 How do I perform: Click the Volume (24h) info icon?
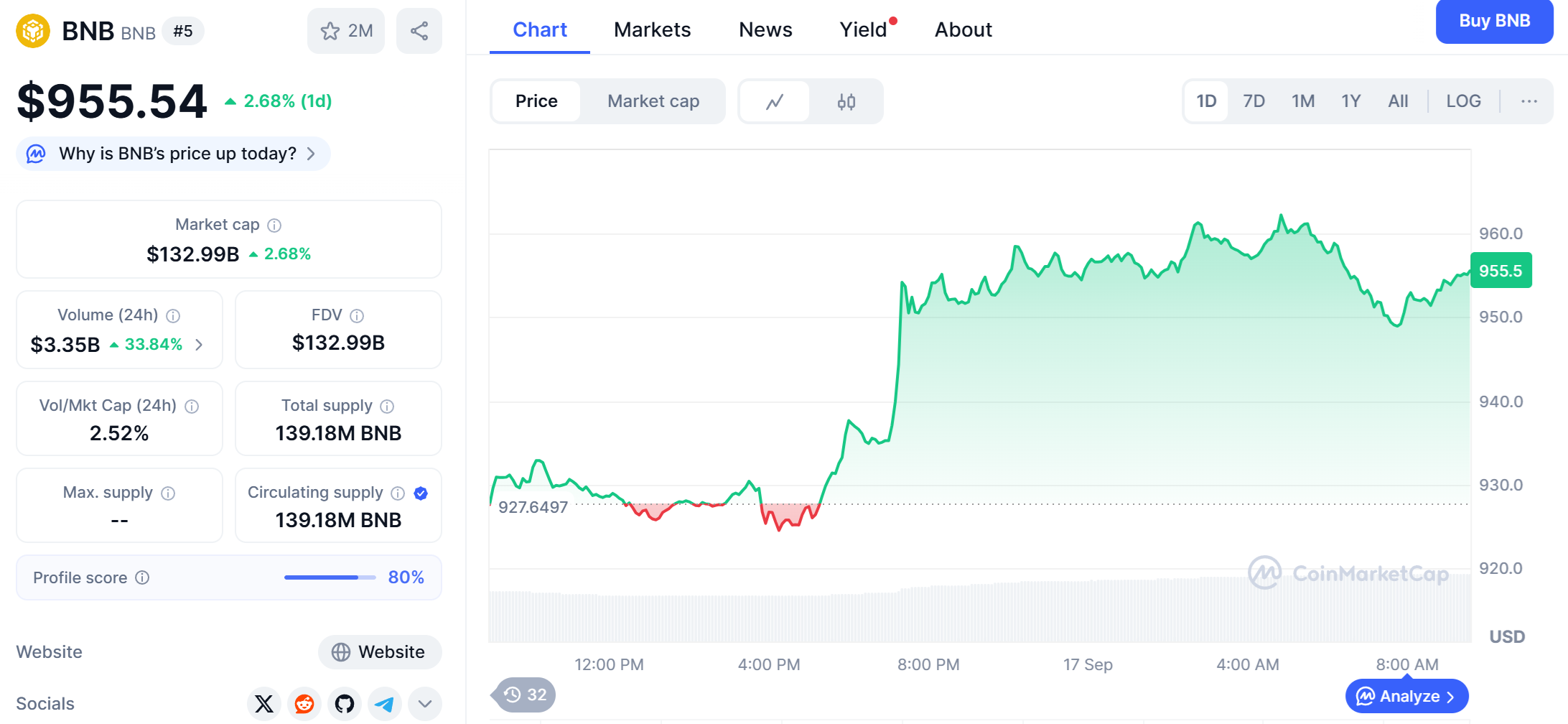click(173, 316)
